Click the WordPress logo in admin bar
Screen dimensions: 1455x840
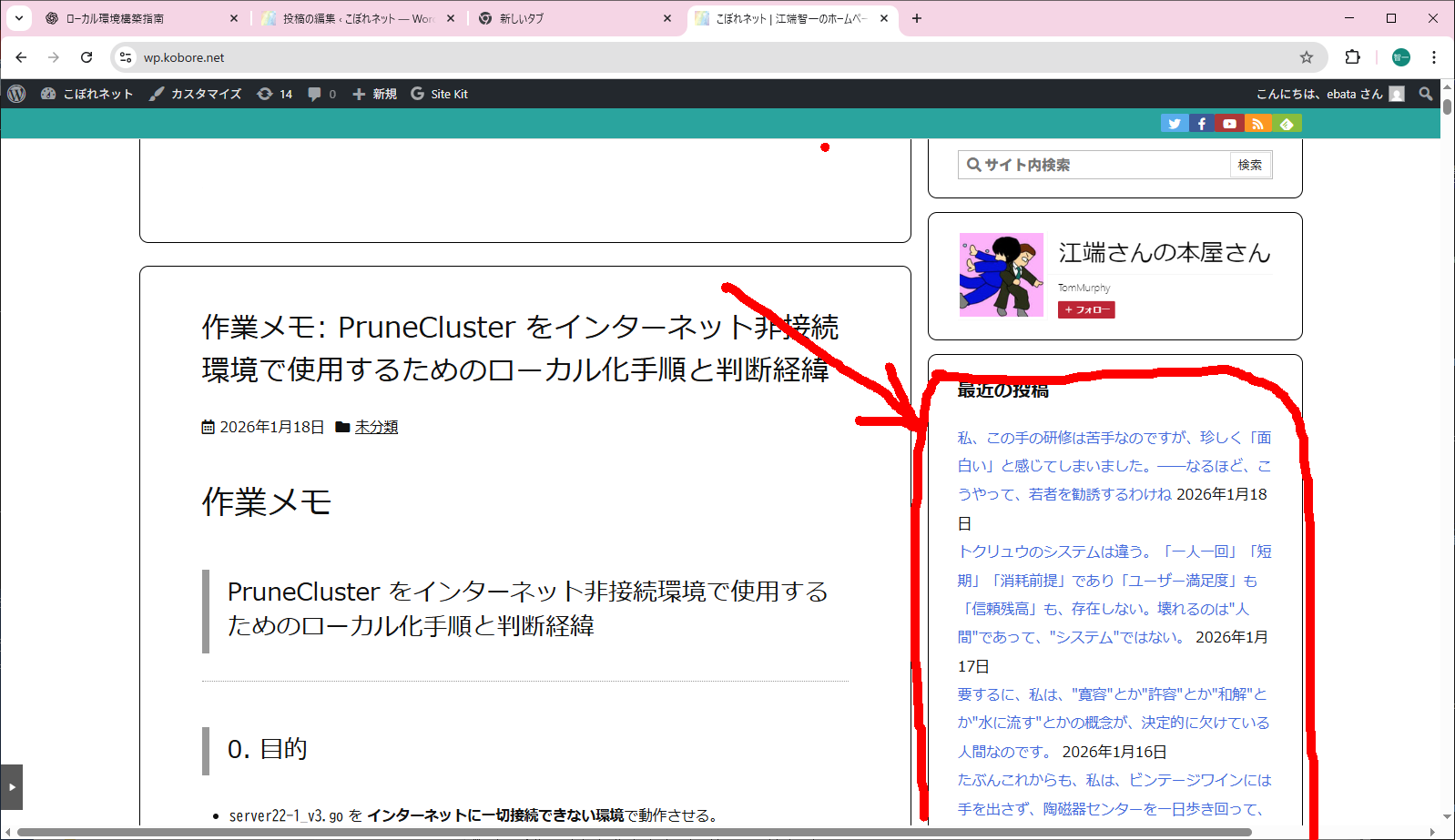(x=16, y=94)
